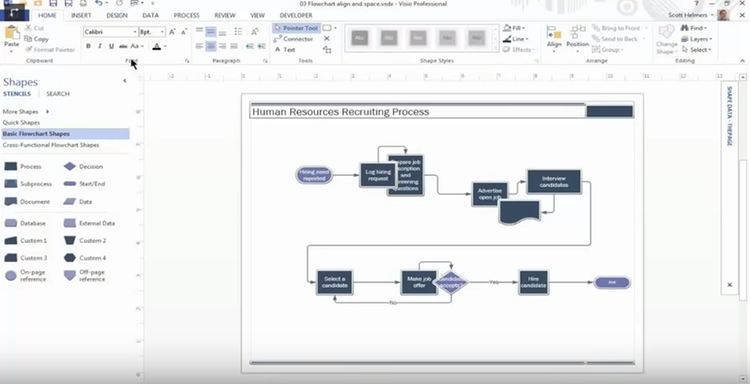Switch to SEARCH in Shapes pane
750x384 pixels.
tap(58, 94)
